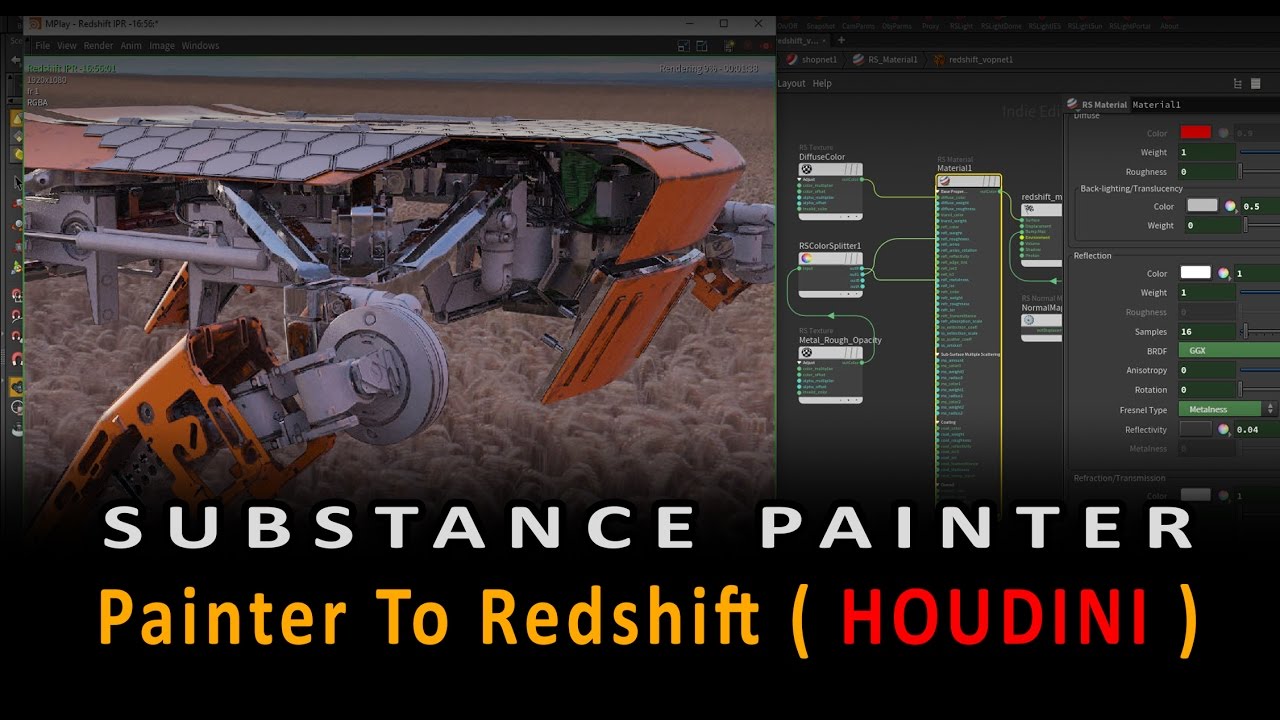
Task: Open the white Reflection Color swatch
Action: coord(1195,273)
